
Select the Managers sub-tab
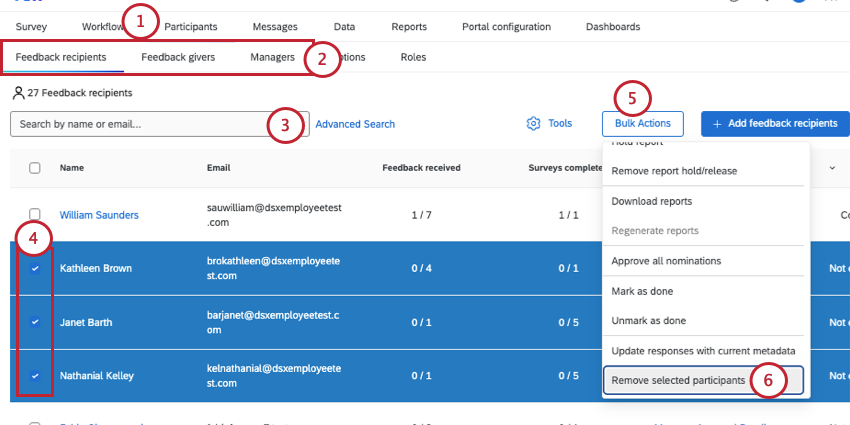click(273, 57)
